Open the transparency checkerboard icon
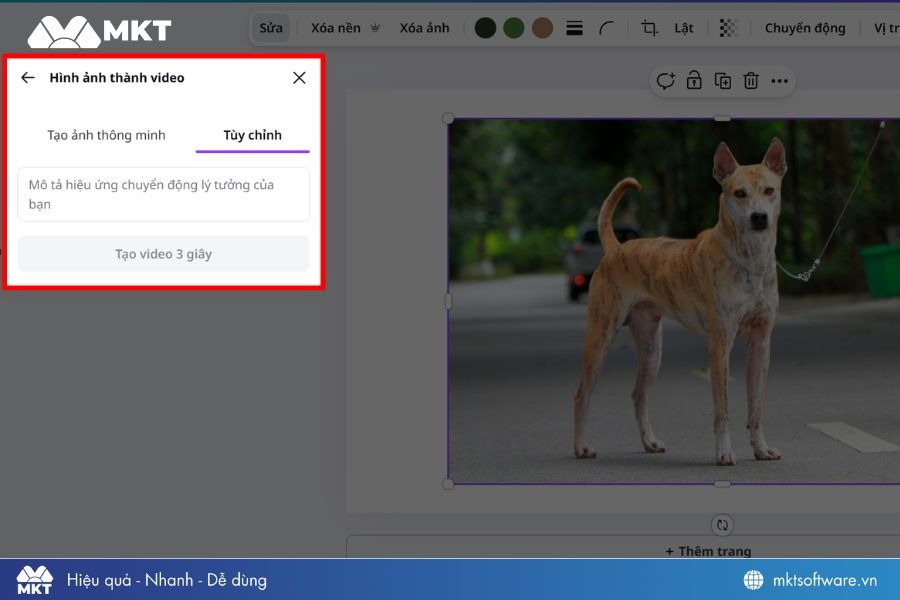 (729, 28)
